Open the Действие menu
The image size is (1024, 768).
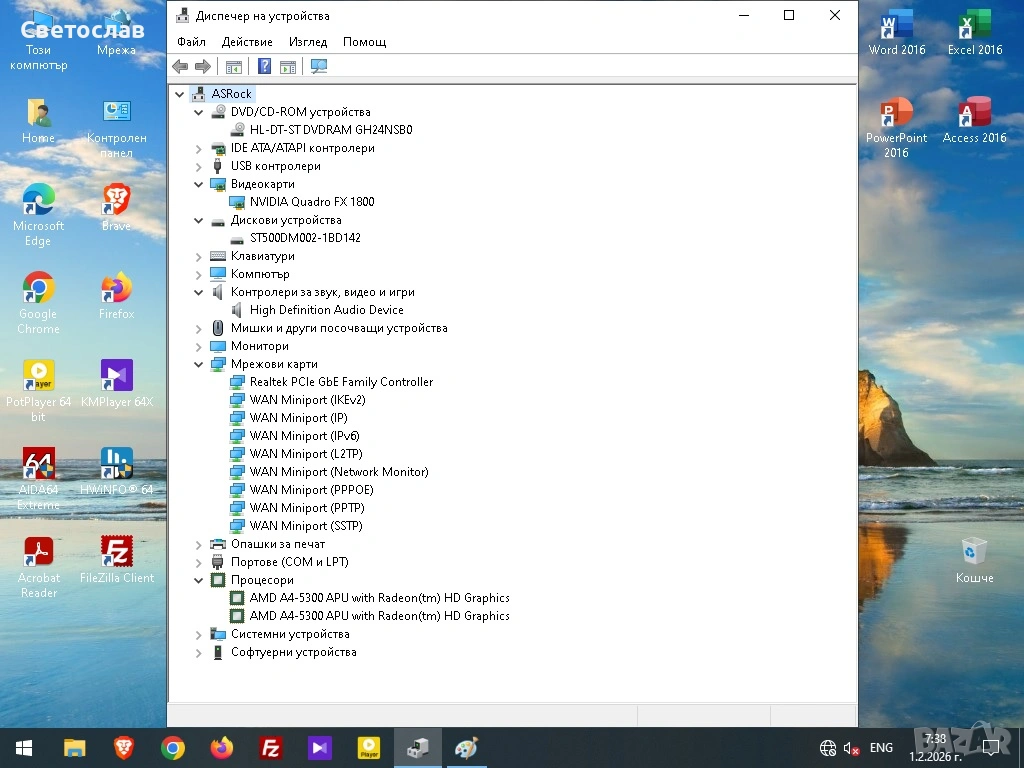(x=247, y=42)
